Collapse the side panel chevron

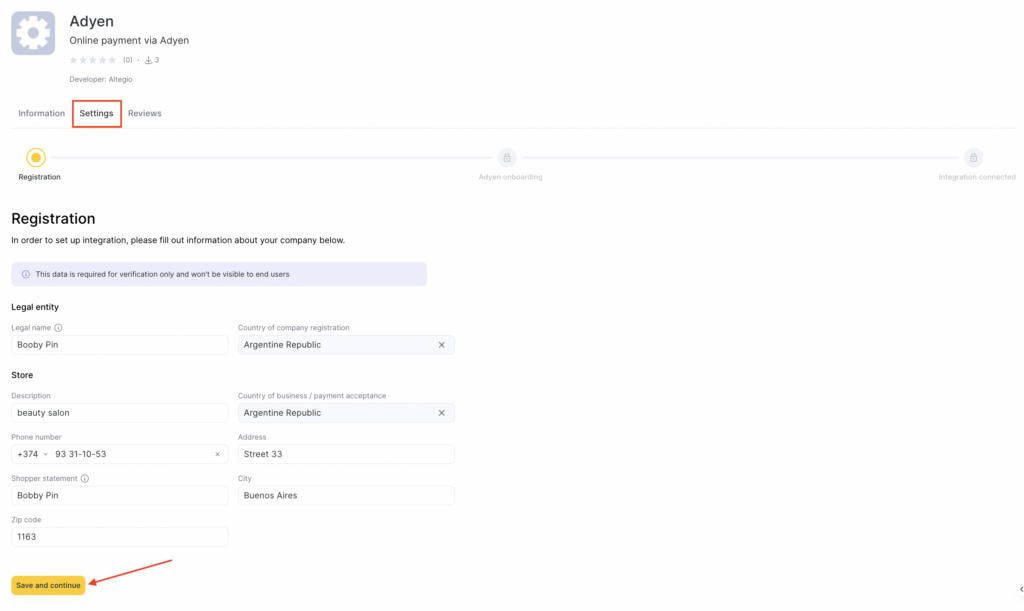[1020, 590]
